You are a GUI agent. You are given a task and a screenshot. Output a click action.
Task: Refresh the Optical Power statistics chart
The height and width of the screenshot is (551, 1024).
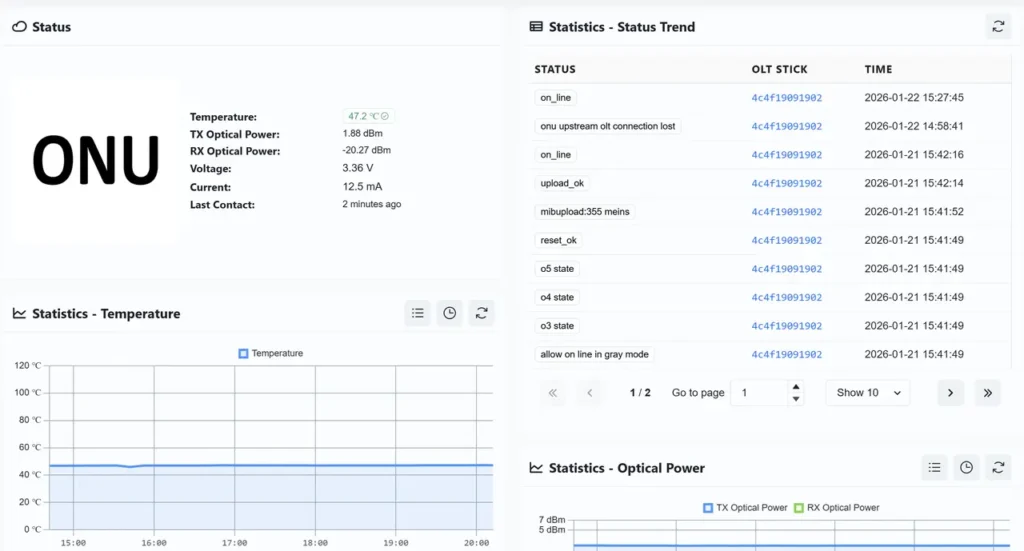[998, 467]
